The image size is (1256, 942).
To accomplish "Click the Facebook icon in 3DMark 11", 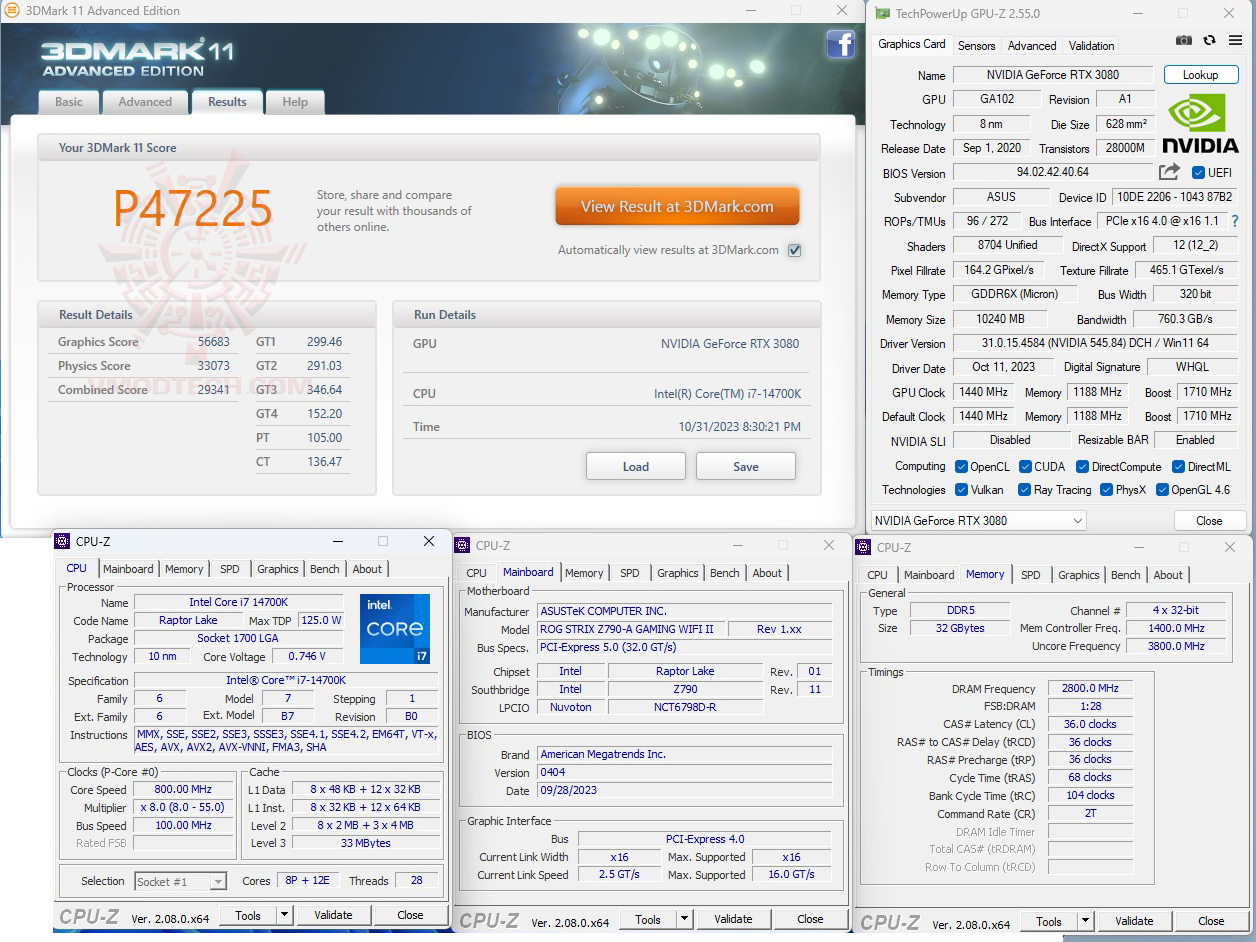I will [x=840, y=44].
